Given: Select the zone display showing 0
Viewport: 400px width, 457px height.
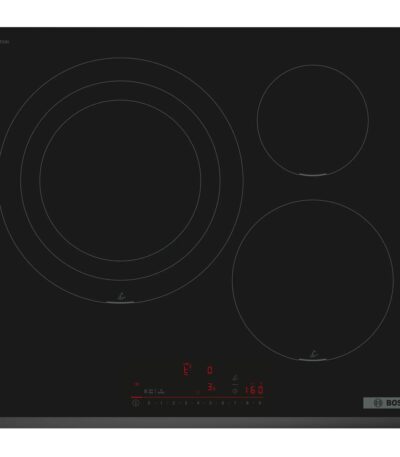Looking at the screenshot, I should pyautogui.click(x=210, y=370).
